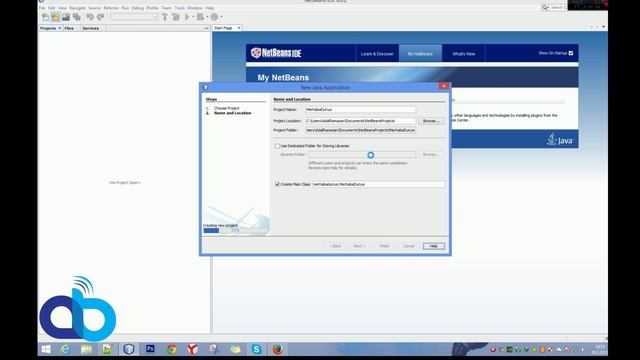Click the Help button in wizard
Viewport: 640px width, 360px height.
(434, 246)
